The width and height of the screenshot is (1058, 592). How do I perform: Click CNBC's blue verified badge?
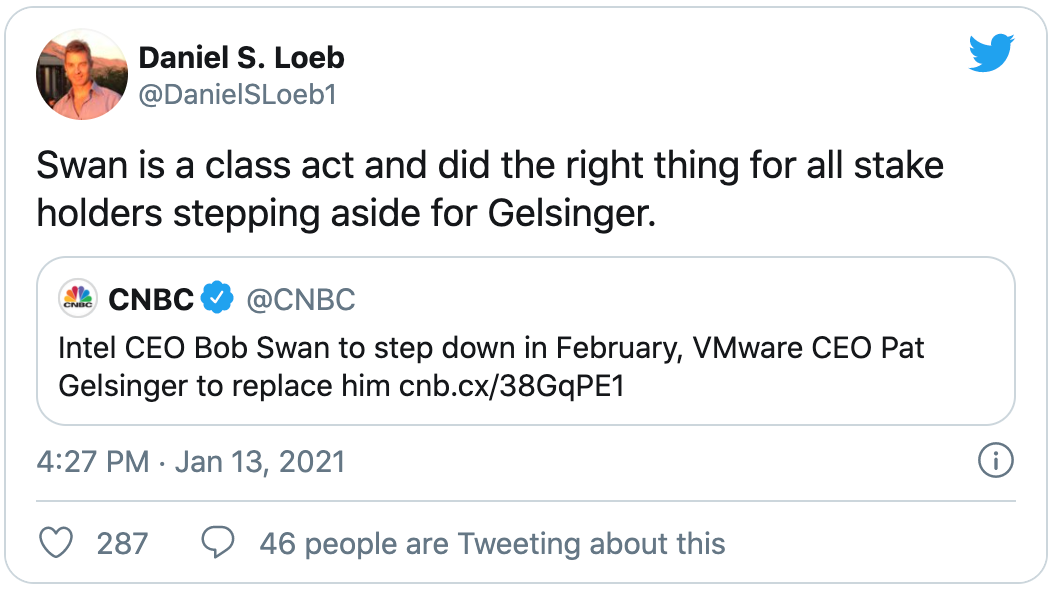pos(217,298)
